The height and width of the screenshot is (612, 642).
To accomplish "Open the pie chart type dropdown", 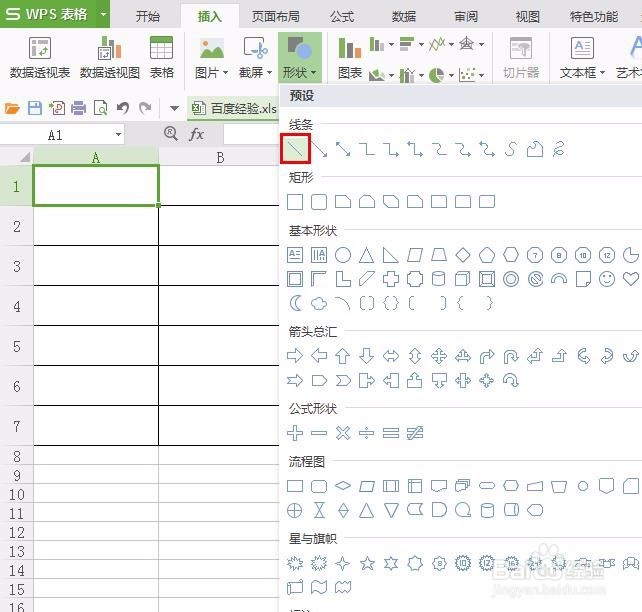I will pyautogui.click(x=451, y=75).
